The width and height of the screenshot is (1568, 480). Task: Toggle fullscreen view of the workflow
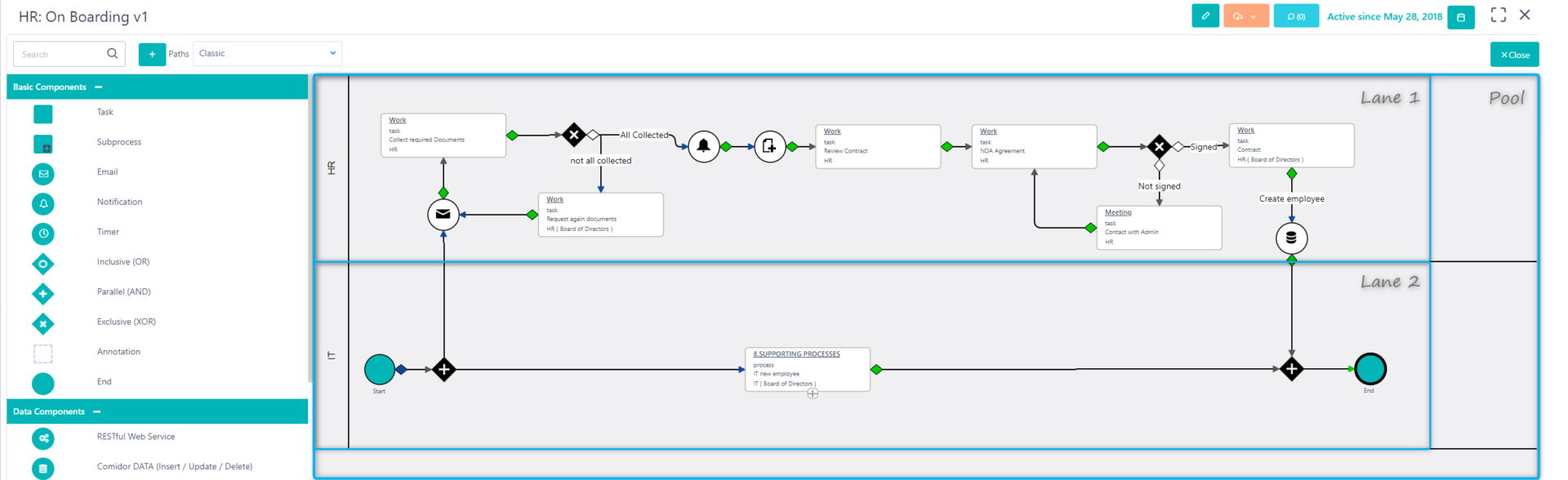(x=1498, y=15)
